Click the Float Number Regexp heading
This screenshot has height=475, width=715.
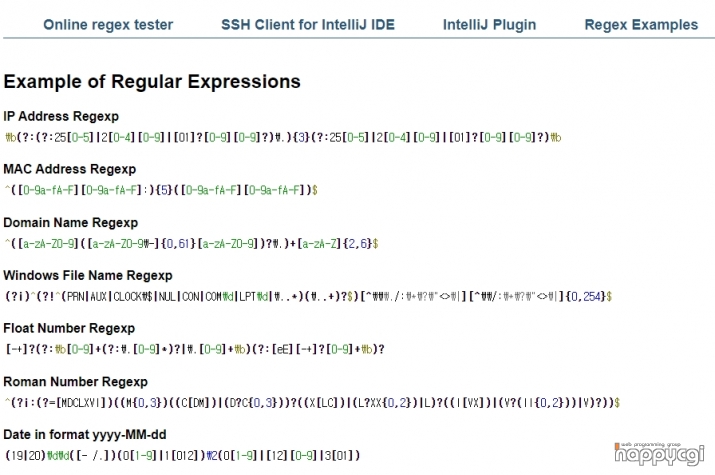69,328
